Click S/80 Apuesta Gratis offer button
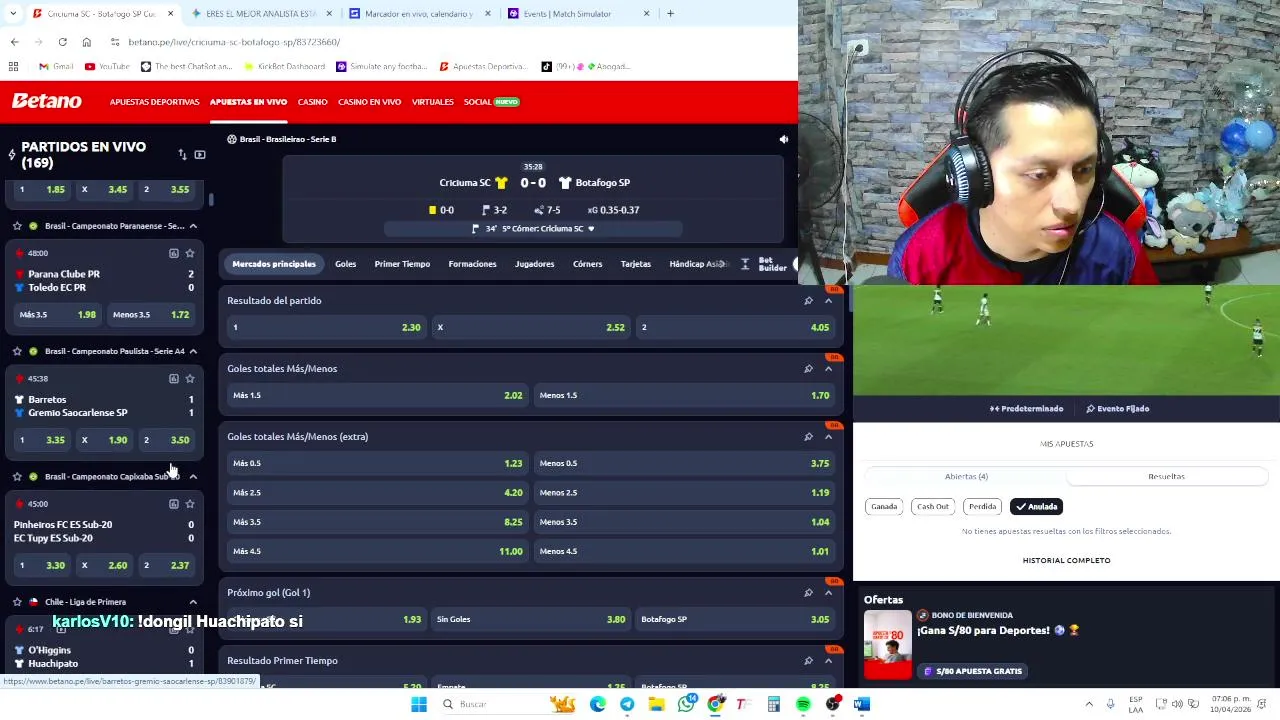This screenshot has height=720, width=1280. coord(972,671)
